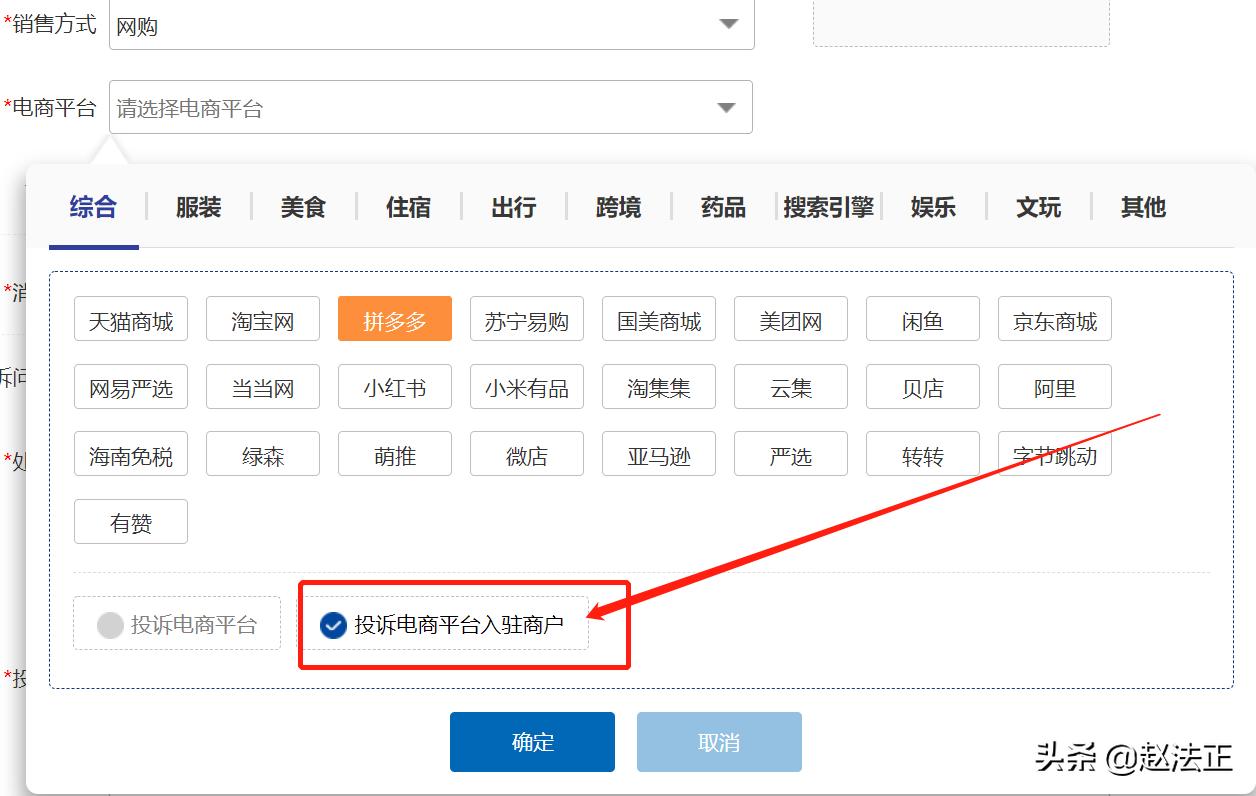Open the 销售方式 dropdown showing 网购
This screenshot has width=1256, height=796.
pyautogui.click(x=430, y=24)
